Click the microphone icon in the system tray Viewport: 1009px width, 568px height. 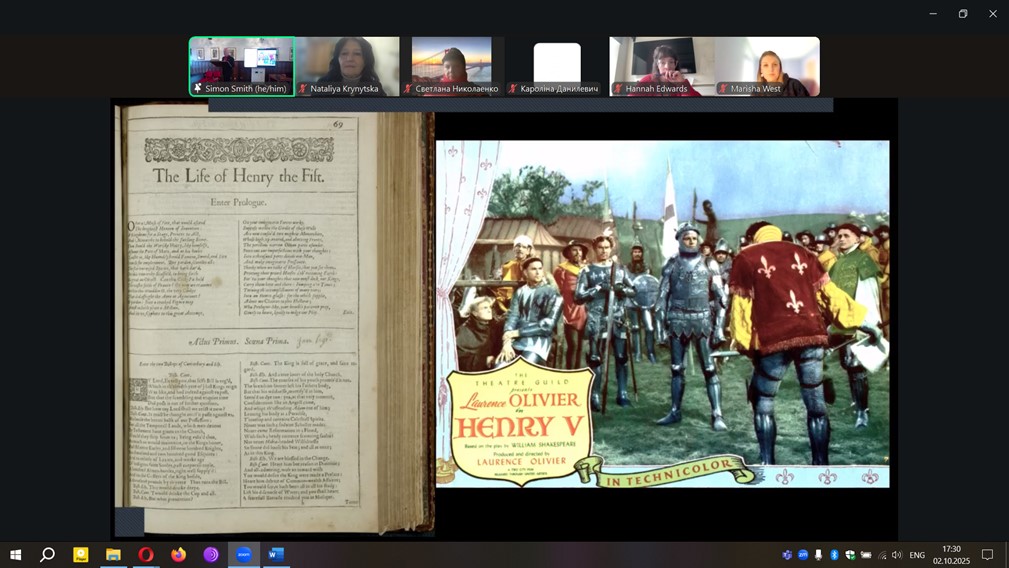[x=819, y=555]
